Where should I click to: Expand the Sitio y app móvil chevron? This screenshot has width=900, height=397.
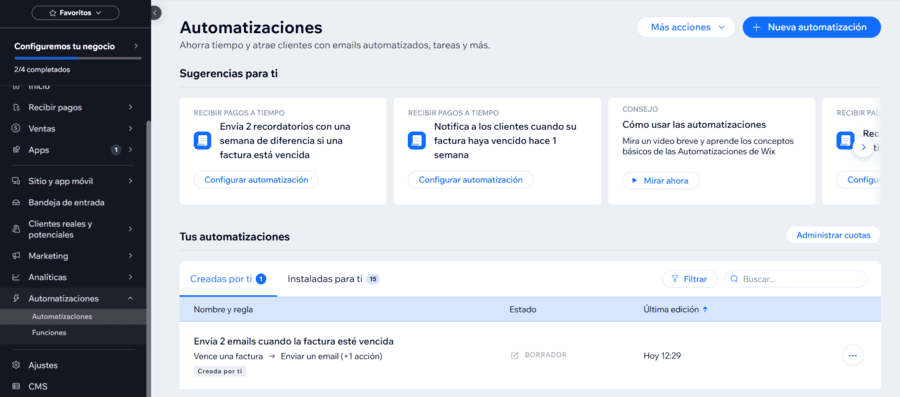click(131, 181)
